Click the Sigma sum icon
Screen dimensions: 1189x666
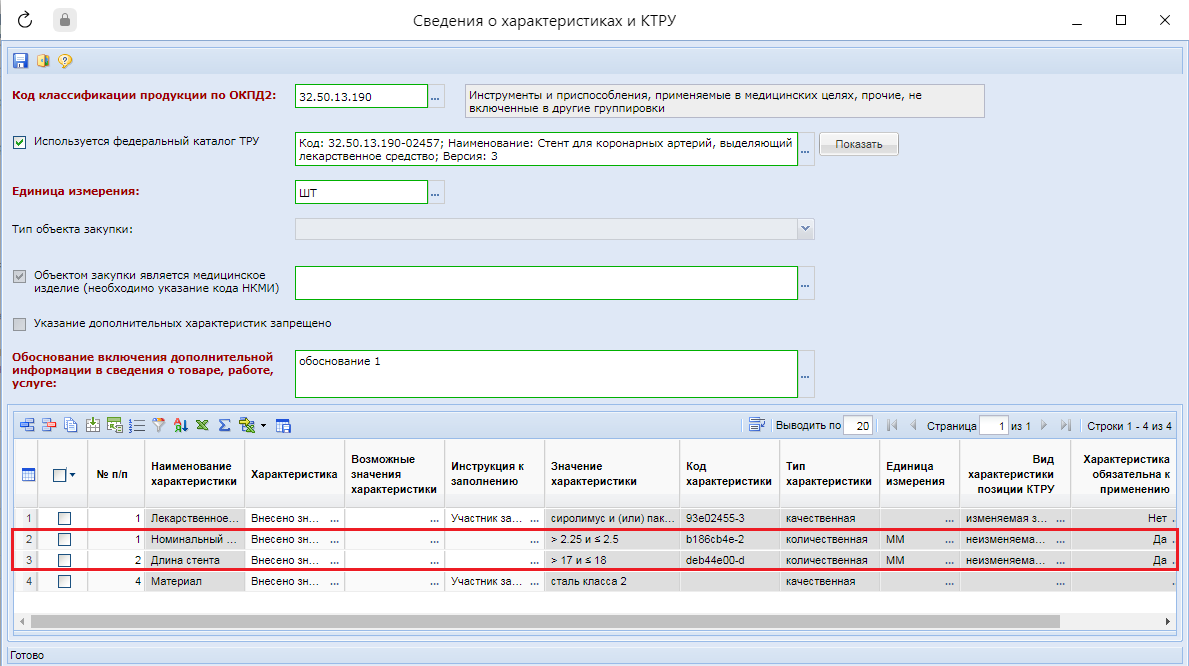[224, 425]
